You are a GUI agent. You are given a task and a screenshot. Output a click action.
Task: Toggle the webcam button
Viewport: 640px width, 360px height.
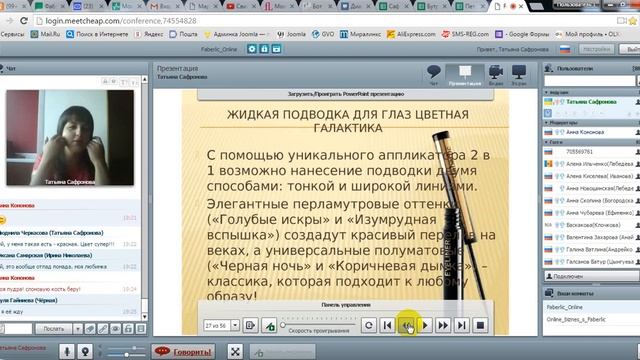point(85,351)
